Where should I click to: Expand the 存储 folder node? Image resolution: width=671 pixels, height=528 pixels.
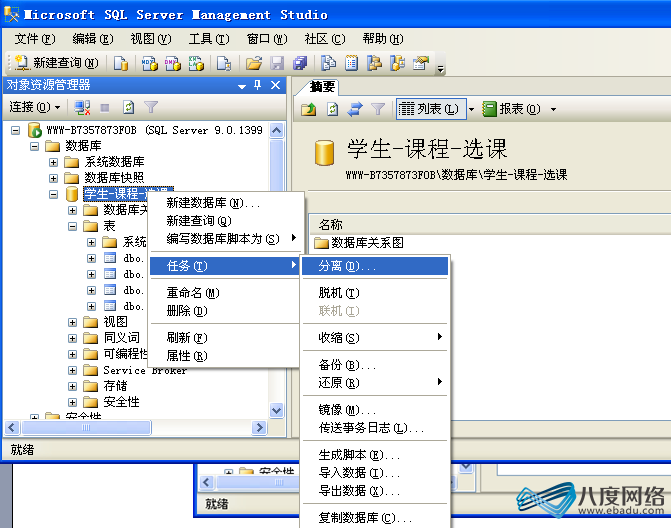72,386
